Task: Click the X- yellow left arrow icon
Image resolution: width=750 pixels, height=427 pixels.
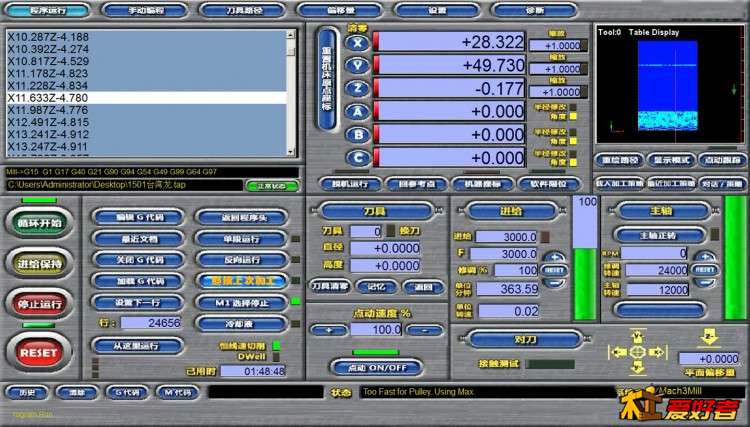Action: 618,352
